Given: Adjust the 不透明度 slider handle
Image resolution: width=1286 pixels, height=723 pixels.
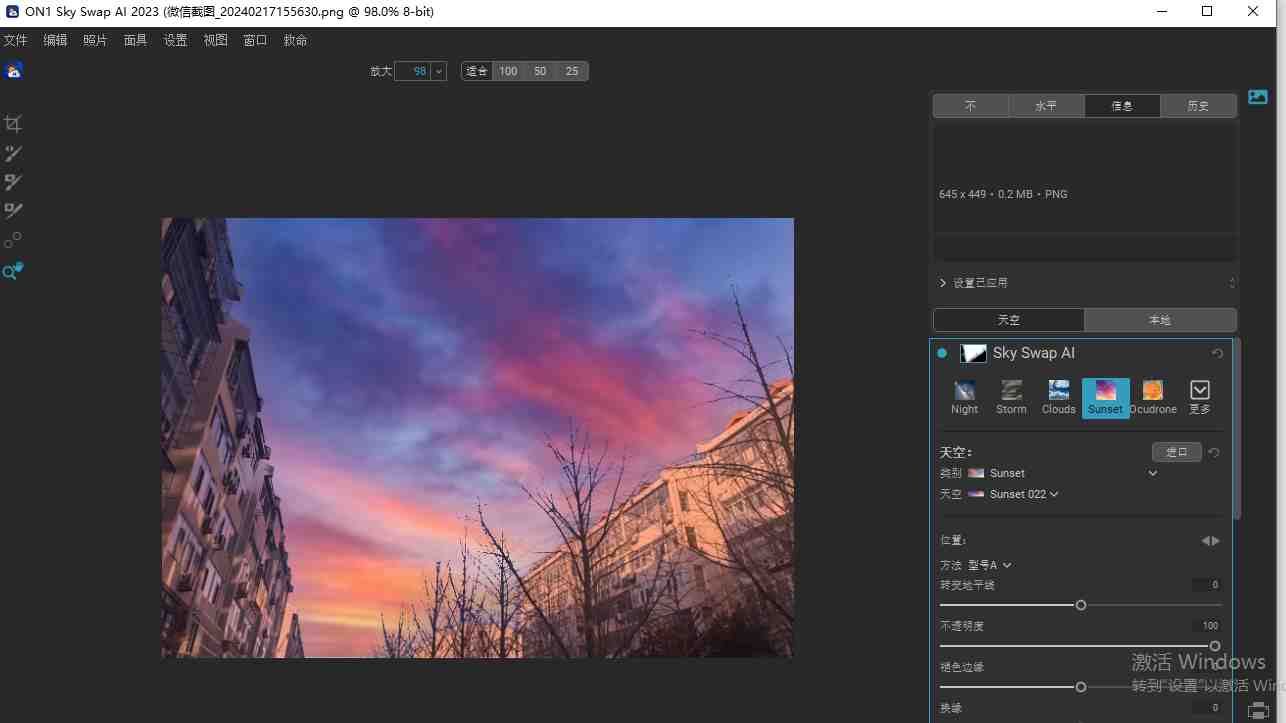Looking at the screenshot, I should [1215, 646].
